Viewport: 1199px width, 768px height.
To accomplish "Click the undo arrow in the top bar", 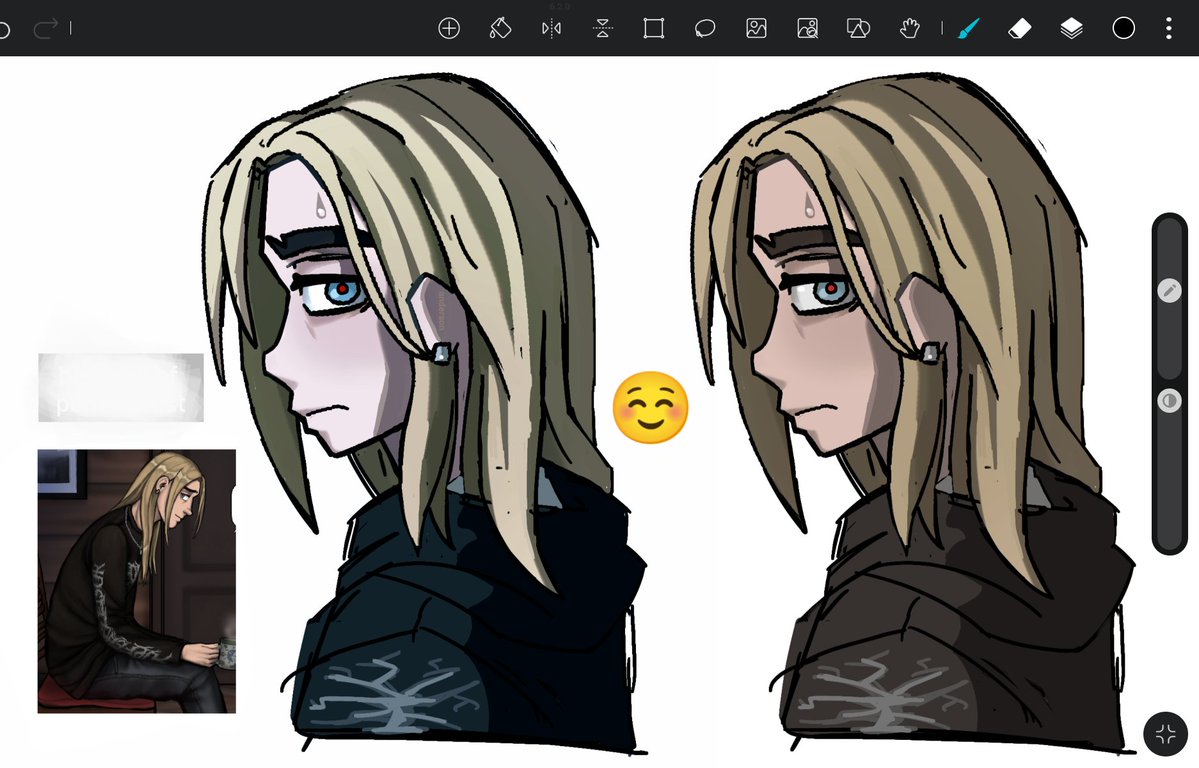I will (4, 30).
